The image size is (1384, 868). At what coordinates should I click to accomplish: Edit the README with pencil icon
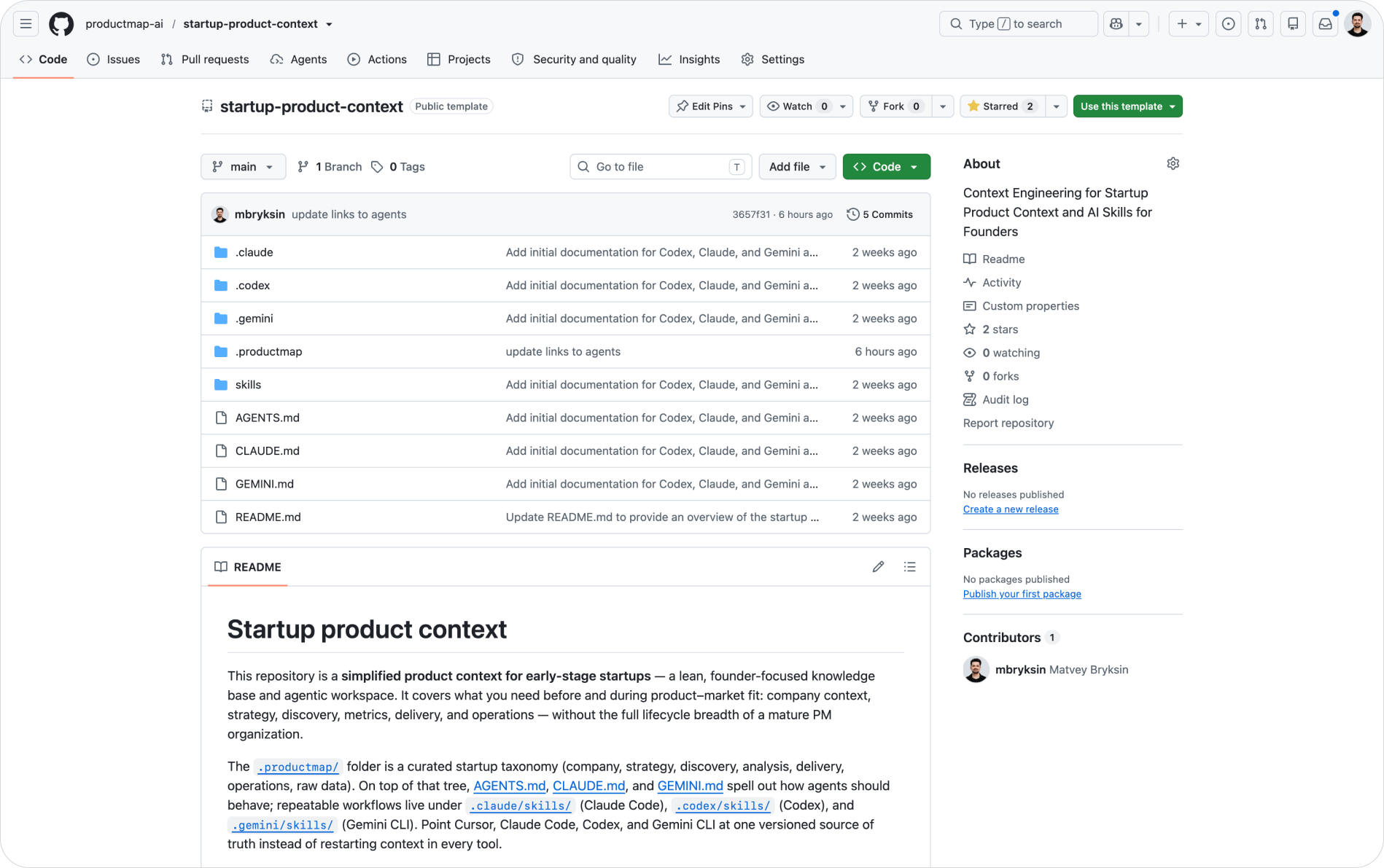pos(878,567)
